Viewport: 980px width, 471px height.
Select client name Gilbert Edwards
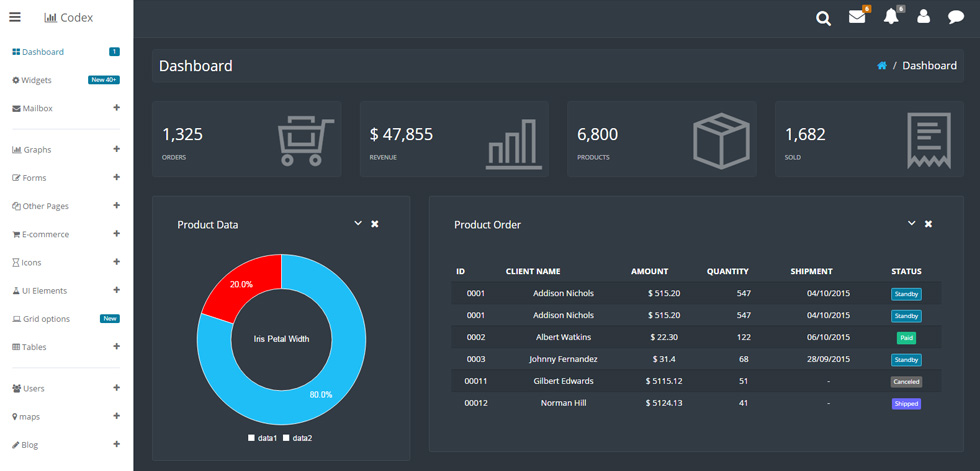click(564, 380)
